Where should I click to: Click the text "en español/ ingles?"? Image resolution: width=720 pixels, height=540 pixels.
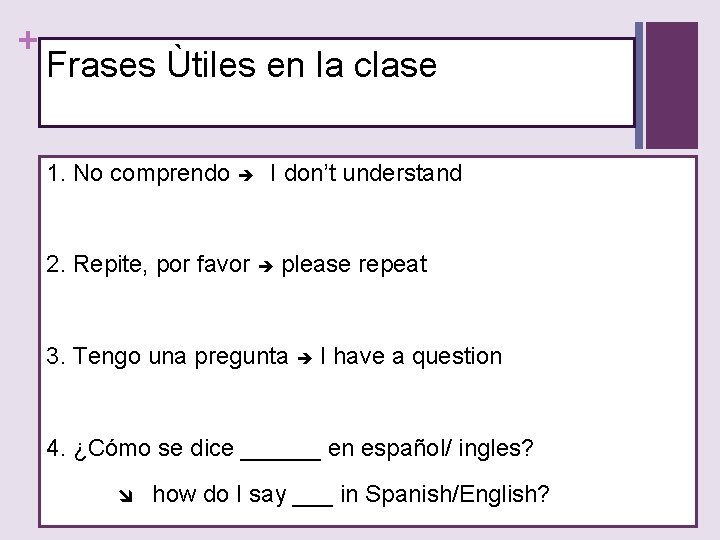[x=430, y=448]
